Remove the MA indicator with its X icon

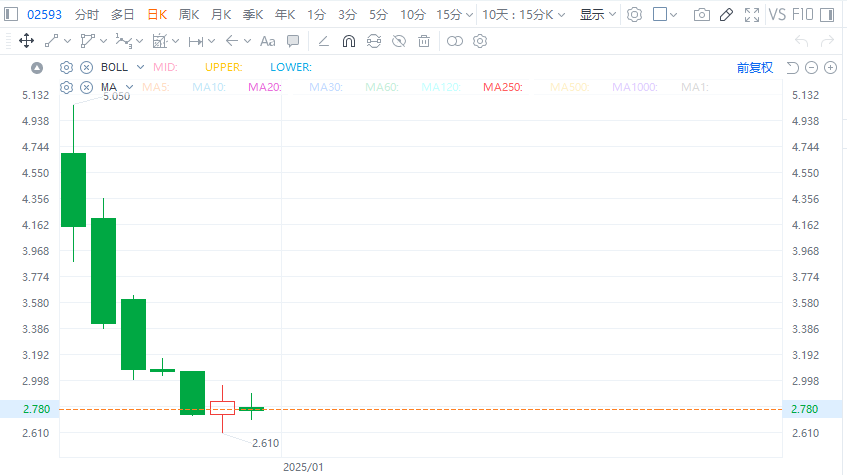click(86, 88)
